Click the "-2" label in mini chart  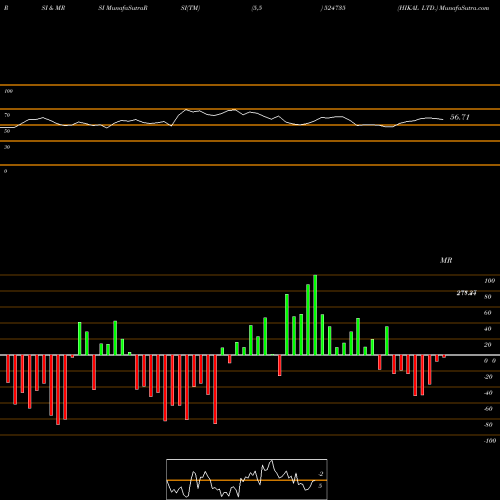(x=321, y=474)
